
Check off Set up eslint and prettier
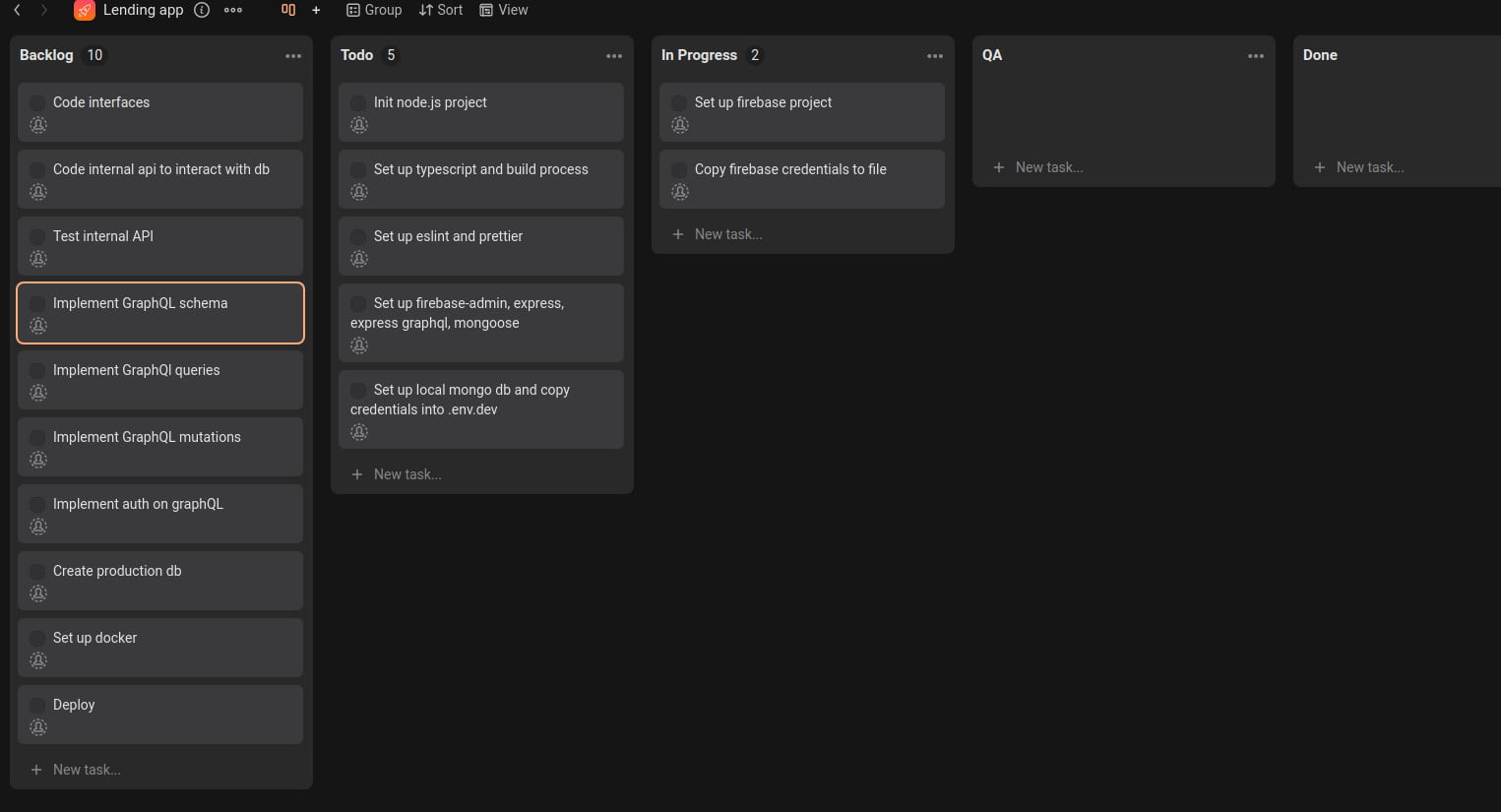point(358,236)
